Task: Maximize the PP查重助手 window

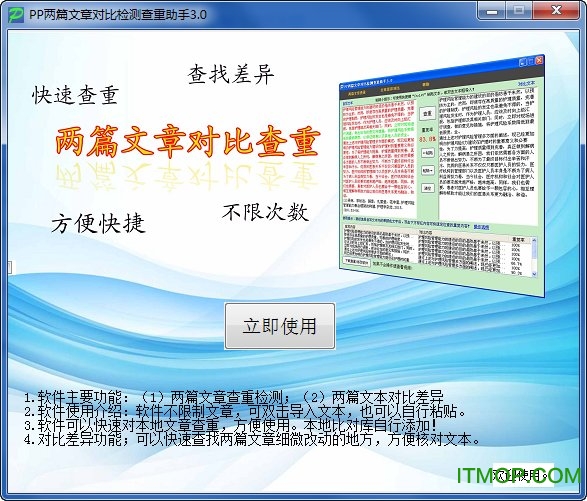Action: coord(518,11)
